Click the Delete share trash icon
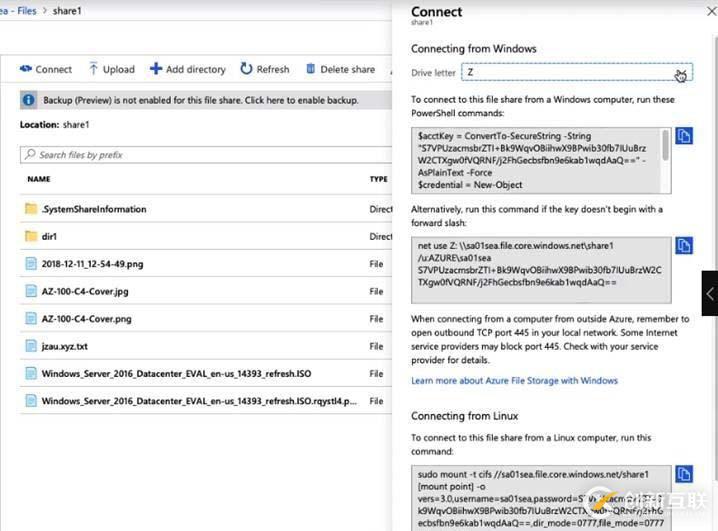This screenshot has height=531, width=718. 310,69
